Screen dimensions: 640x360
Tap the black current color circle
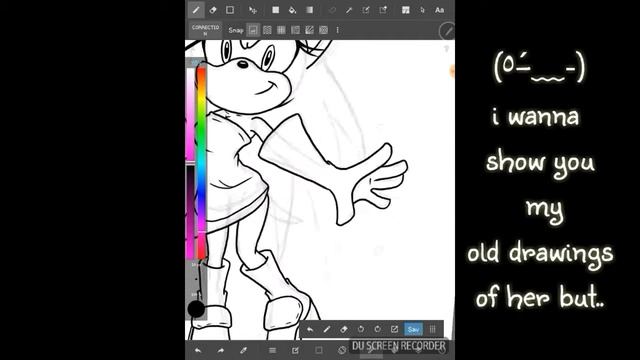pyautogui.click(x=196, y=309)
